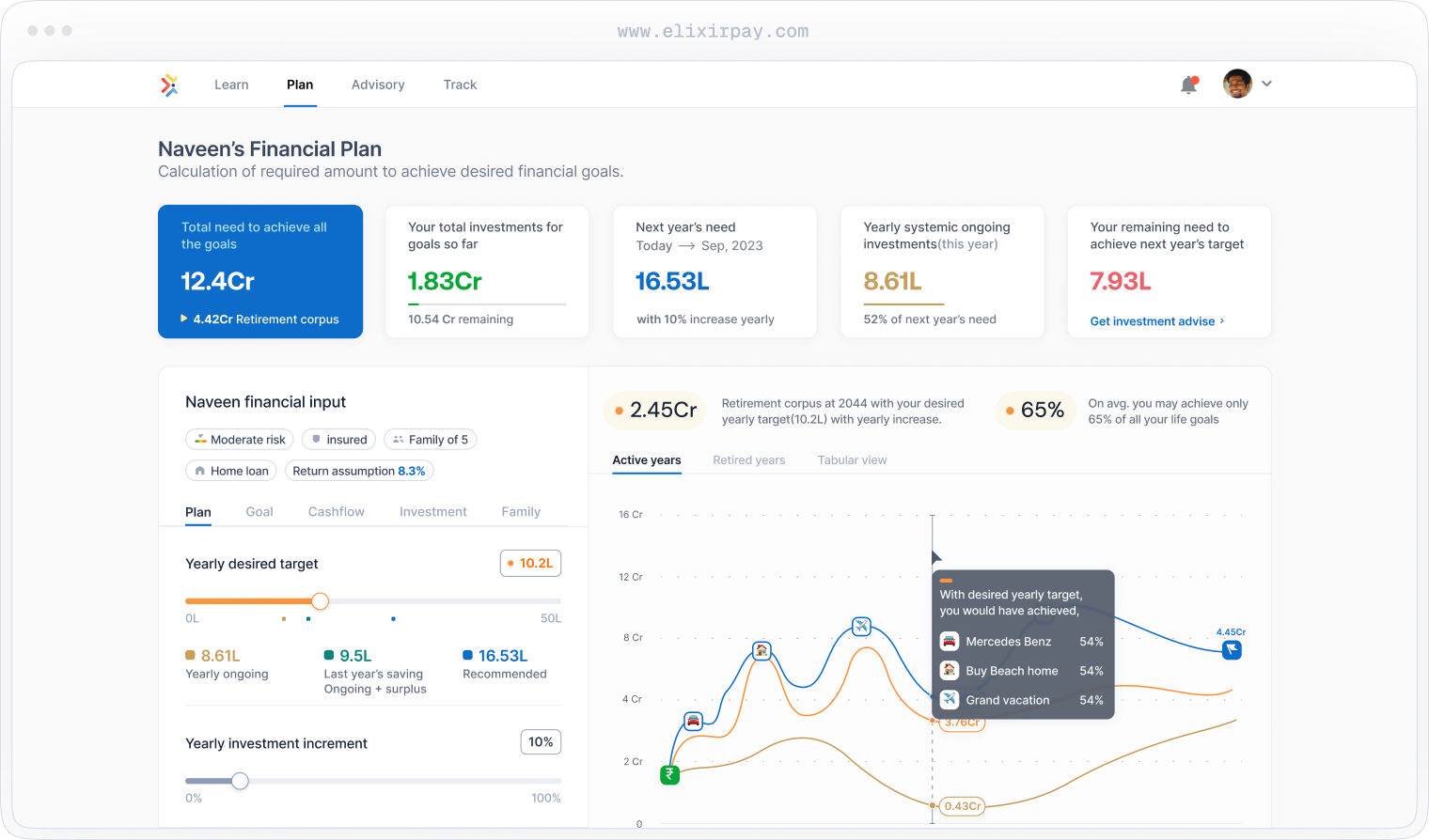Click the 0.43Cr chart value label
This screenshot has height=840, width=1429.
pyautogui.click(x=963, y=806)
